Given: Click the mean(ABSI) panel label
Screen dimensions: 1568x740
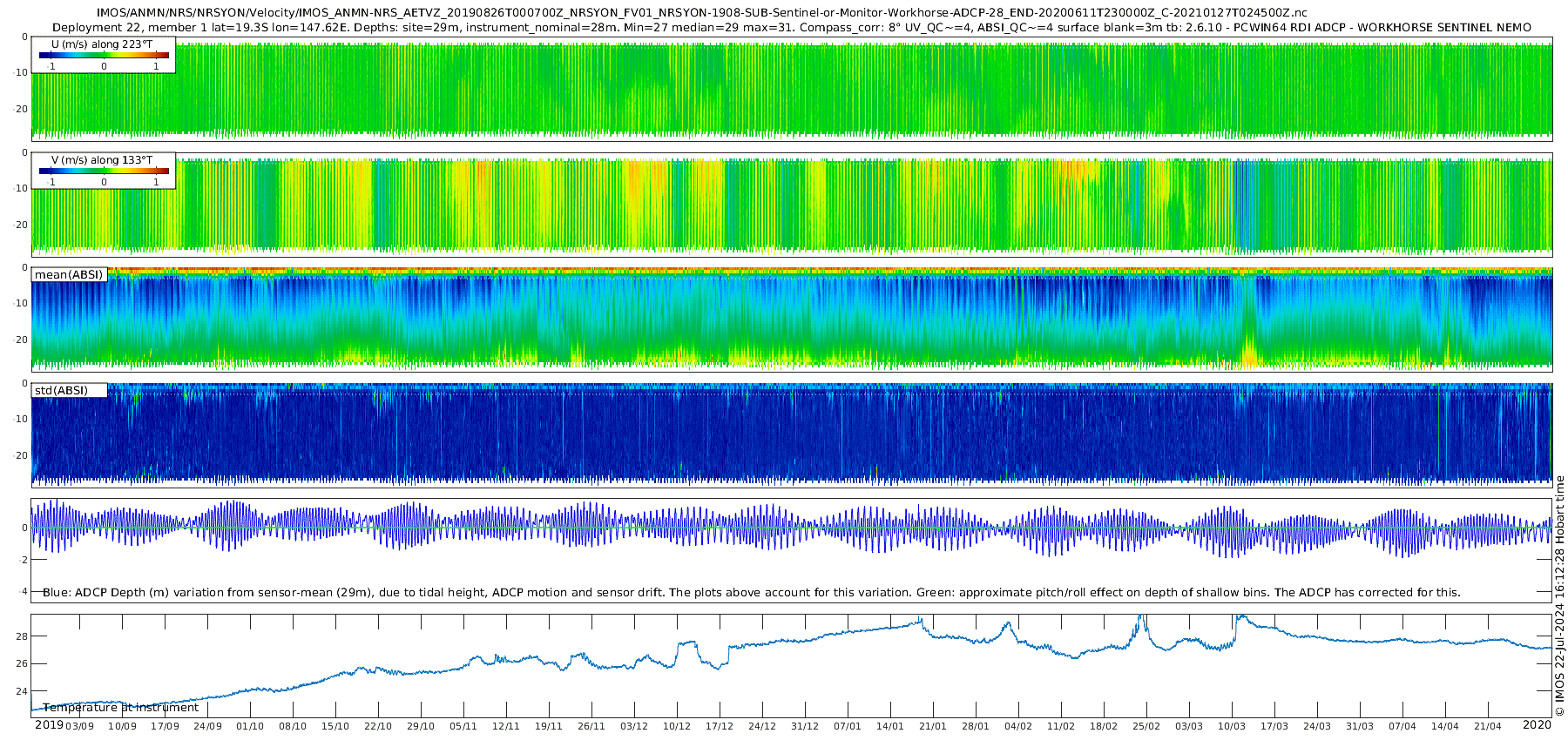Looking at the screenshot, I should click(69, 275).
